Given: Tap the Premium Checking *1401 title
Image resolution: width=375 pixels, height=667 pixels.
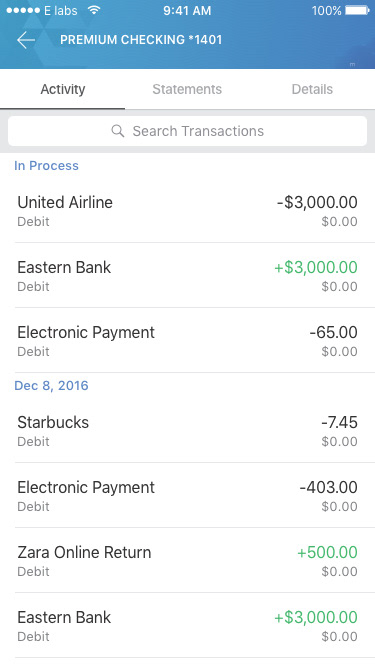Looking at the screenshot, I should click(x=141, y=40).
